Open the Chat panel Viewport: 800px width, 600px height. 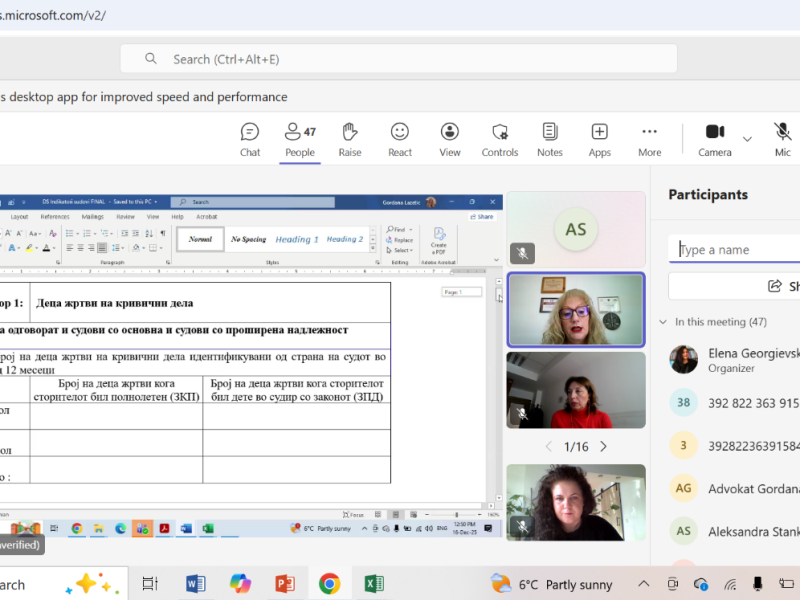point(250,139)
